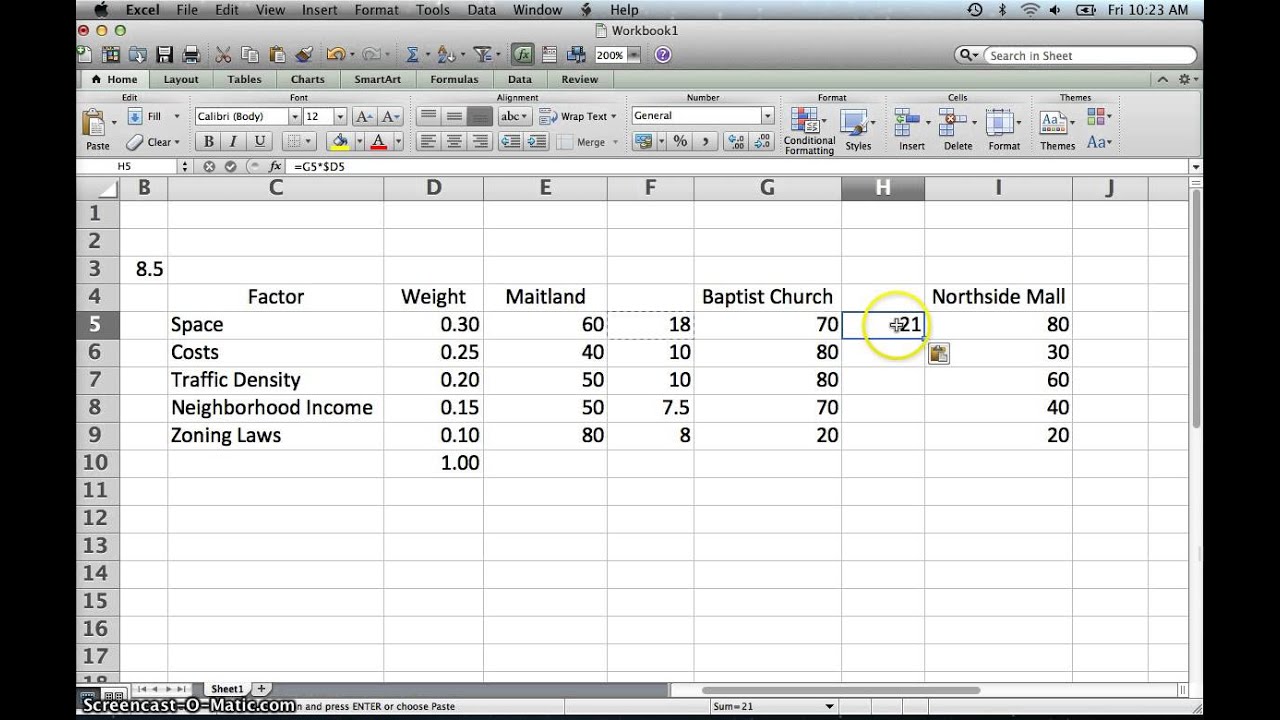Cancel the formula entry with X icon

tap(209, 166)
